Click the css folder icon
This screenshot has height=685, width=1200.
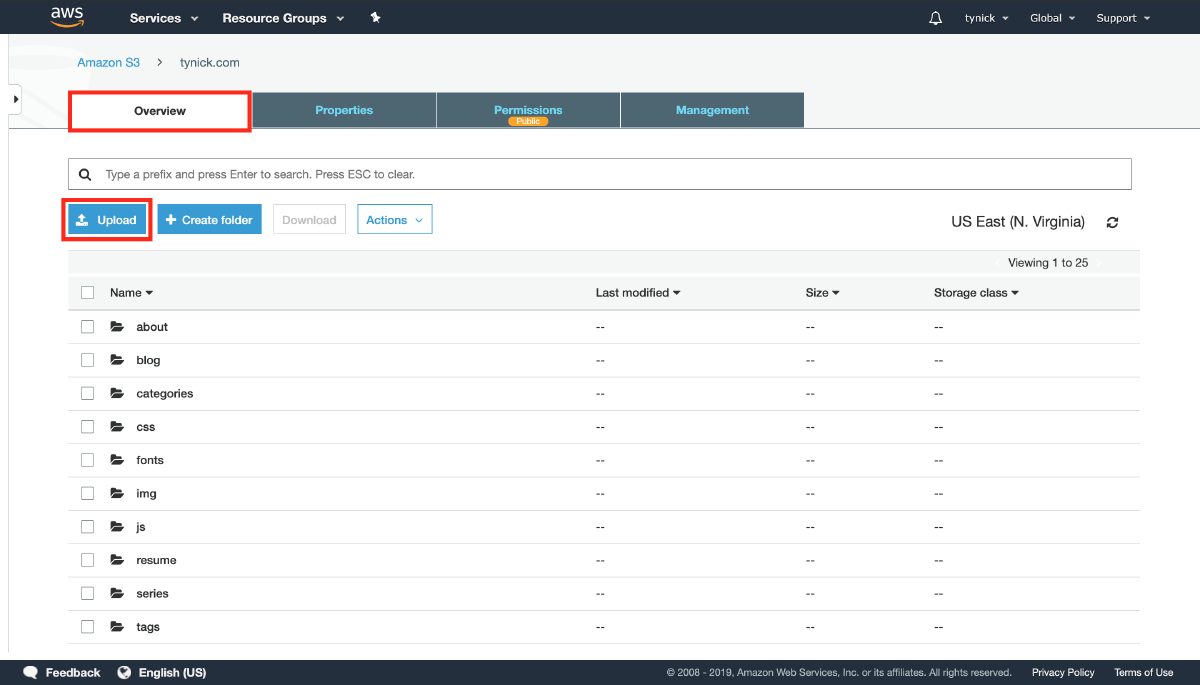click(117, 427)
